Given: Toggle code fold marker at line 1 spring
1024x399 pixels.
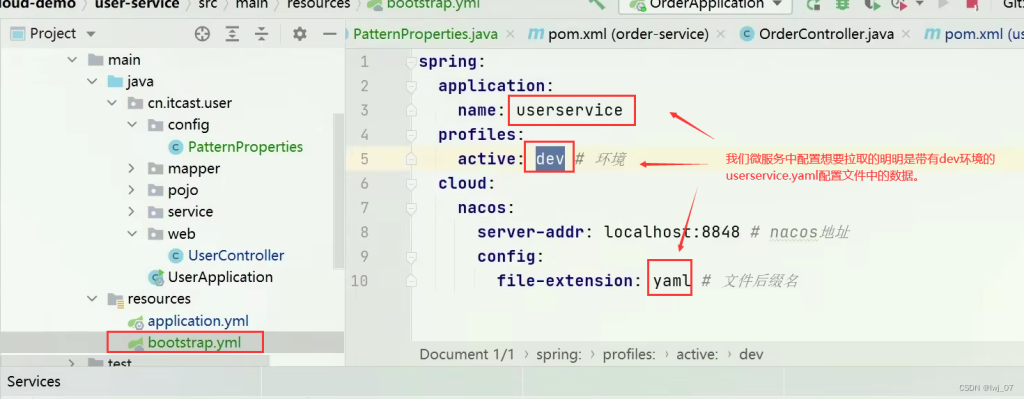Looking at the screenshot, I should point(411,63).
